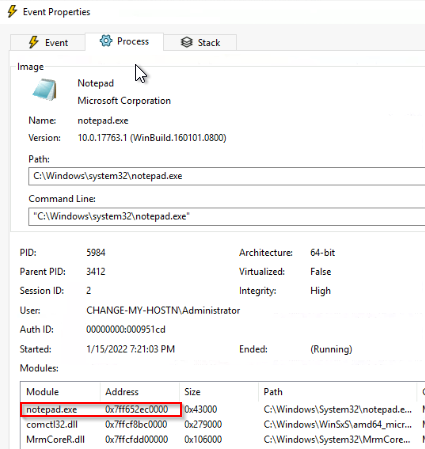425x449 pixels.
Task: Open the Stack tab
Action: point(200,42)
